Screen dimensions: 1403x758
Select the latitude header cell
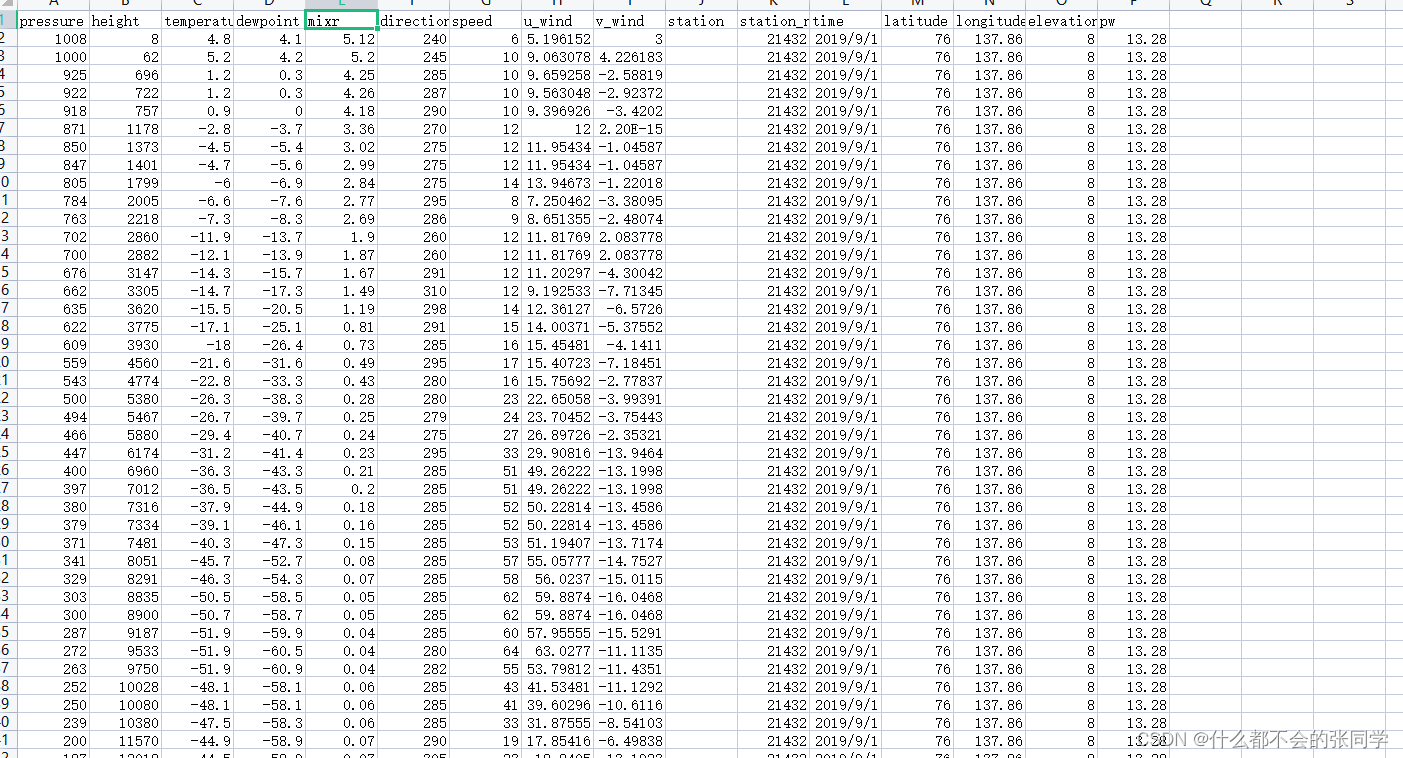[917, 21]
